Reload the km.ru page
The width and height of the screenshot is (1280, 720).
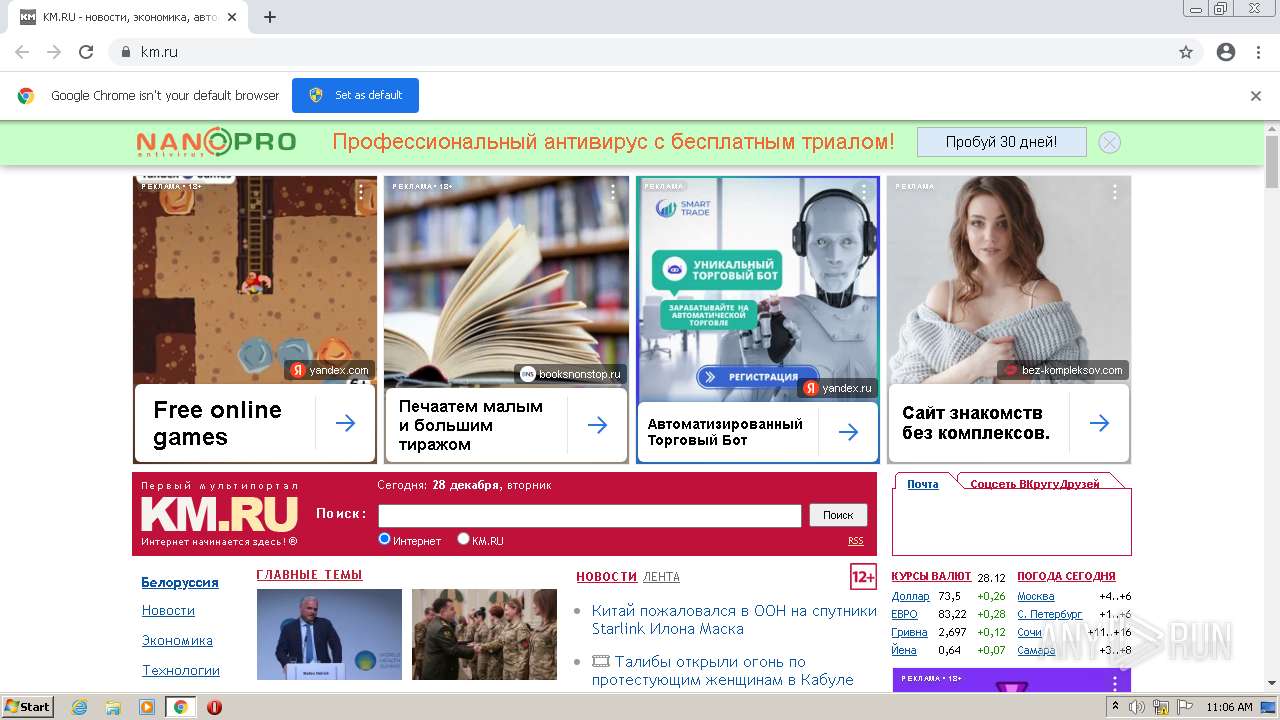tap(86, 52)
